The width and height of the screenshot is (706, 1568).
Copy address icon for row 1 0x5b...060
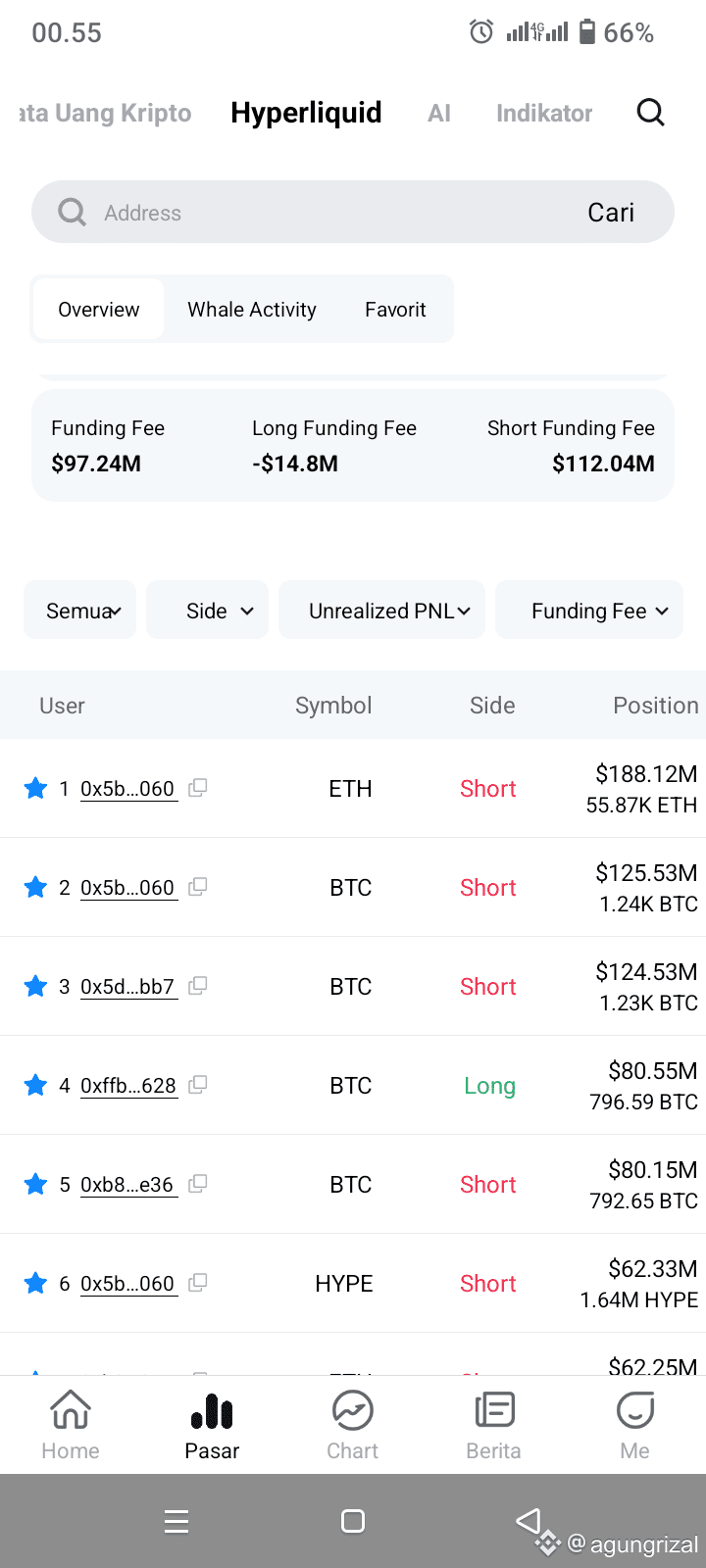197,788
